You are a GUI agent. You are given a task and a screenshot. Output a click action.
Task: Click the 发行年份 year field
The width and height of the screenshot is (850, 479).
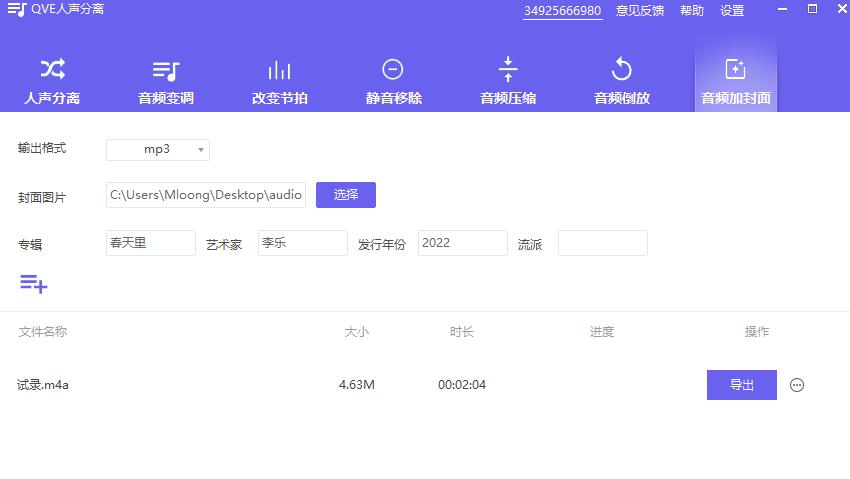[462, 243]
